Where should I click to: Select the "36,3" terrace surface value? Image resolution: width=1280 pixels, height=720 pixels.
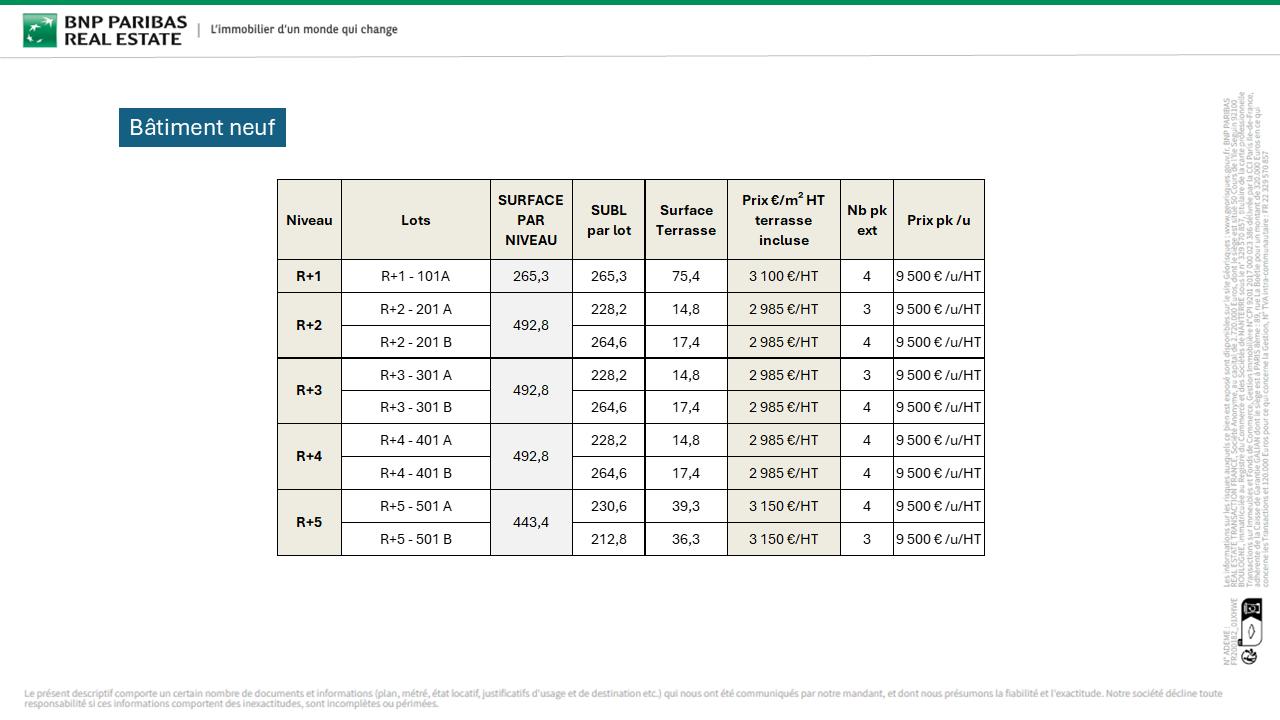pyautogui.click(x=686, y=539)
